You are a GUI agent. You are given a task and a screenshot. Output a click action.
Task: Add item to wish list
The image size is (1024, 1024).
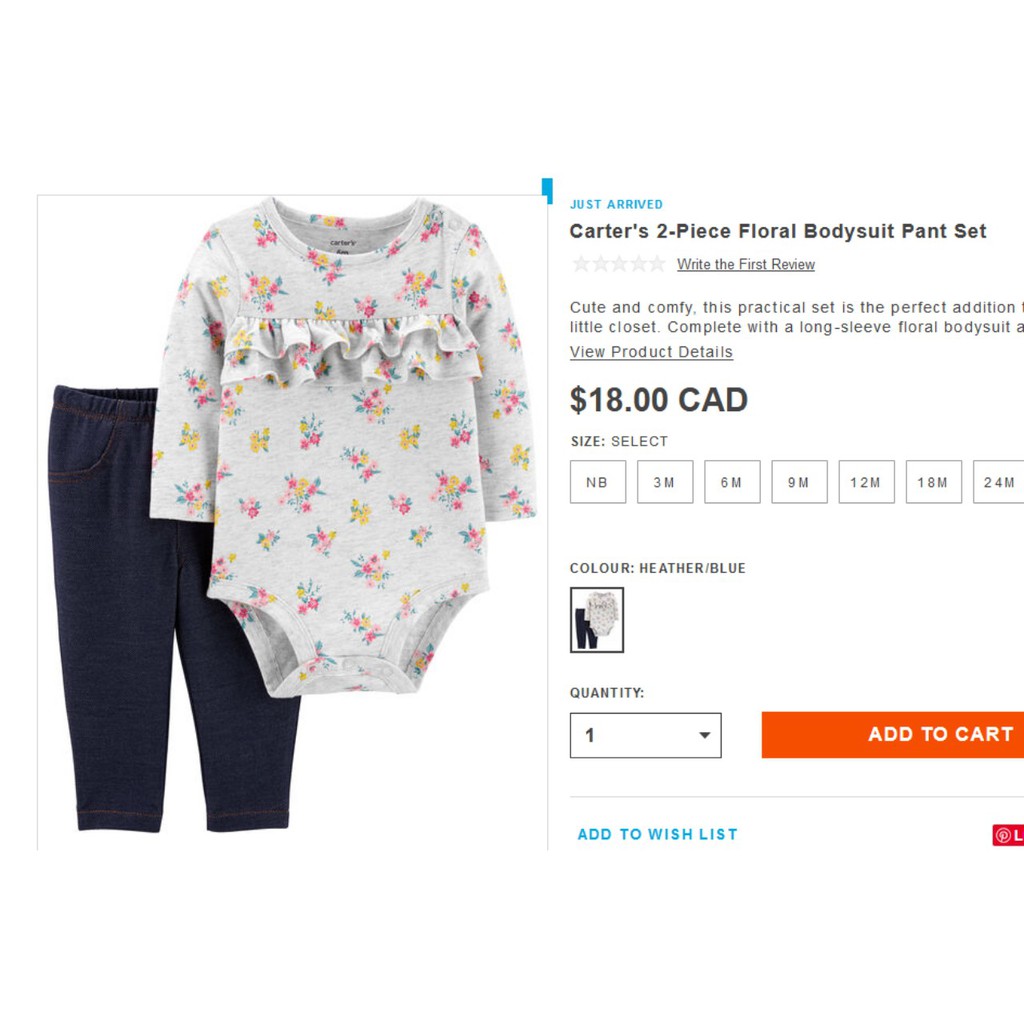pyautogui.click(x=657, y=834)
